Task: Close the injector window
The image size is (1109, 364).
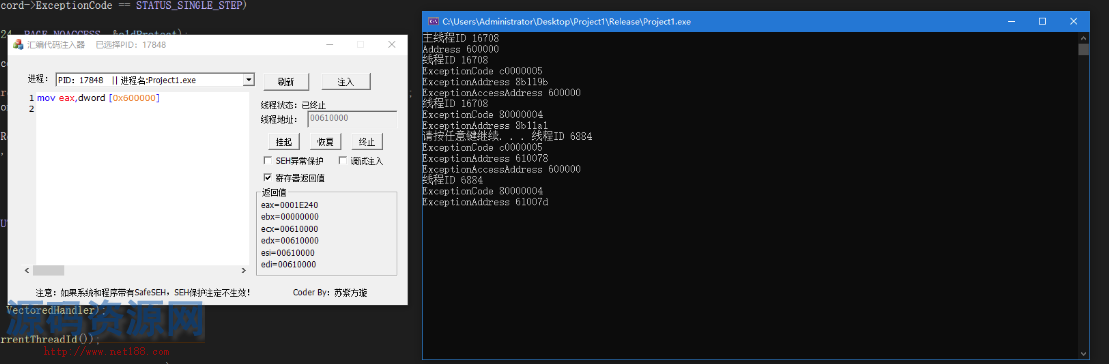Action: (391, 45)
